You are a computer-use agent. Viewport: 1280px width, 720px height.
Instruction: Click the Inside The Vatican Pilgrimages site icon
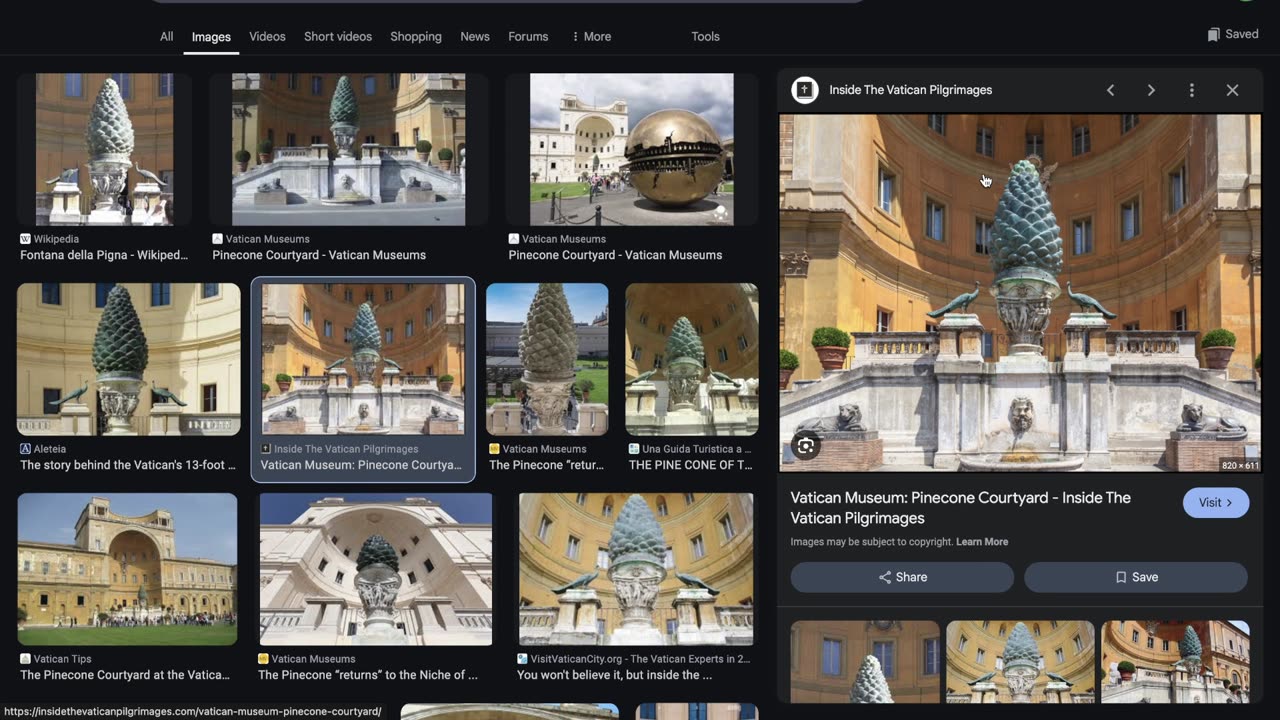pyautogui.click(x=805, y=90)
